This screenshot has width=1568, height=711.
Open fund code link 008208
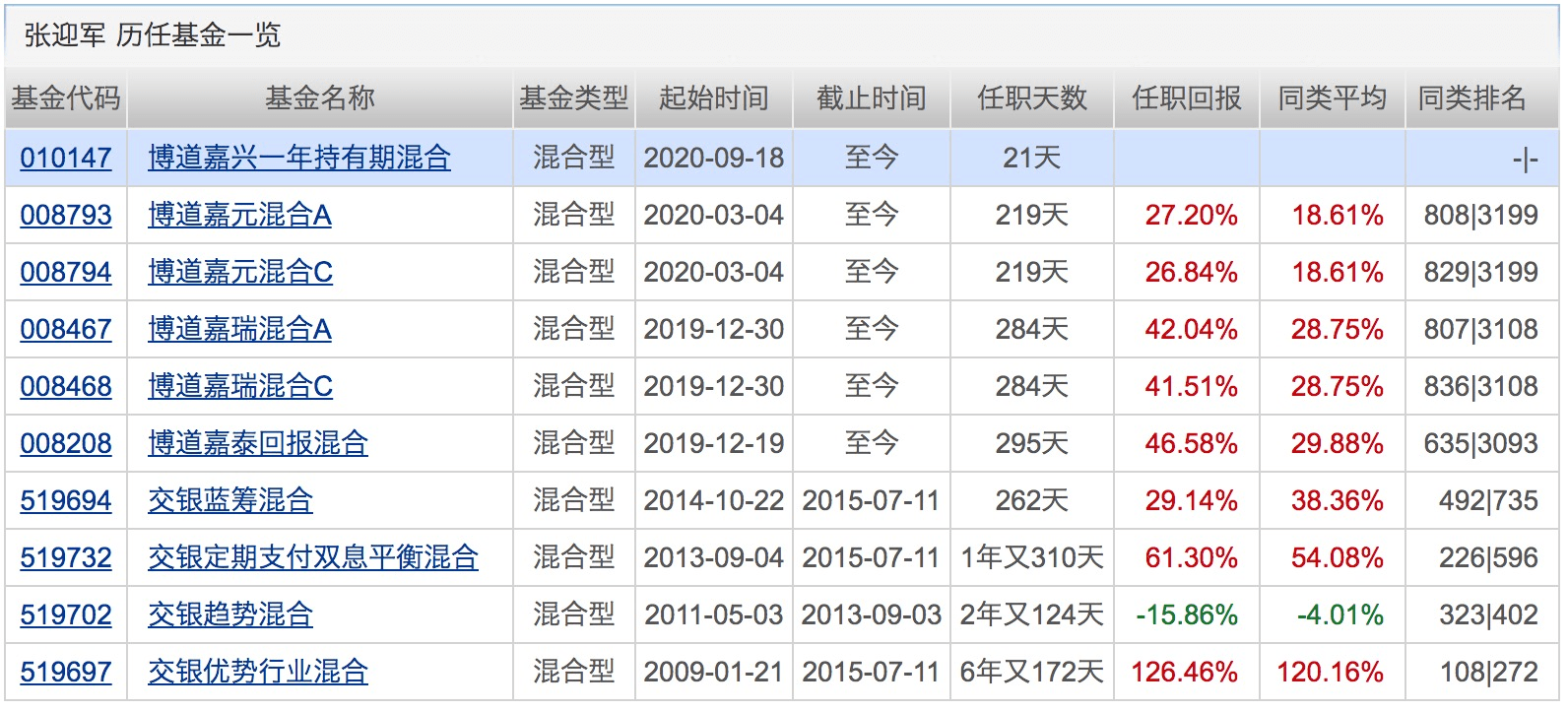click(x=66, y=443)
